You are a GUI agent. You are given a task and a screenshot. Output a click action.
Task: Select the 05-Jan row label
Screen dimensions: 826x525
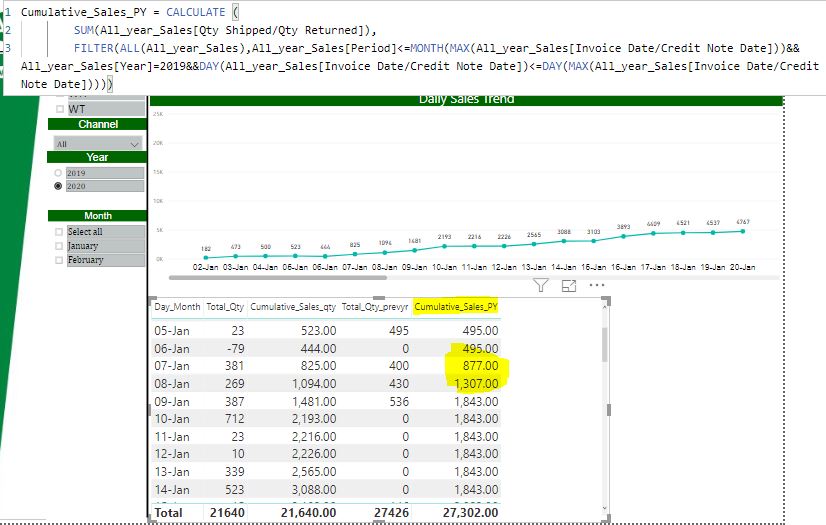[172, 331]
